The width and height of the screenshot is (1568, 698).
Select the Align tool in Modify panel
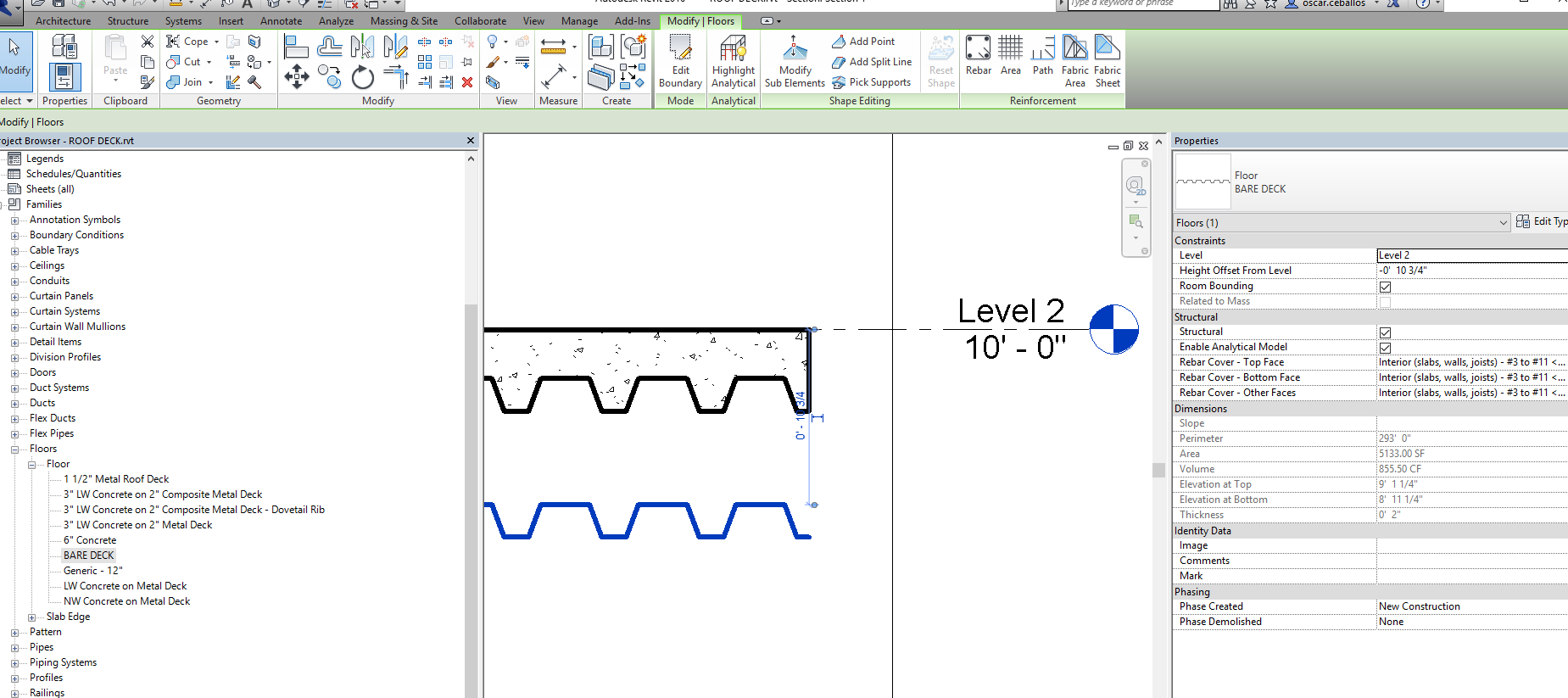point(295,47)
